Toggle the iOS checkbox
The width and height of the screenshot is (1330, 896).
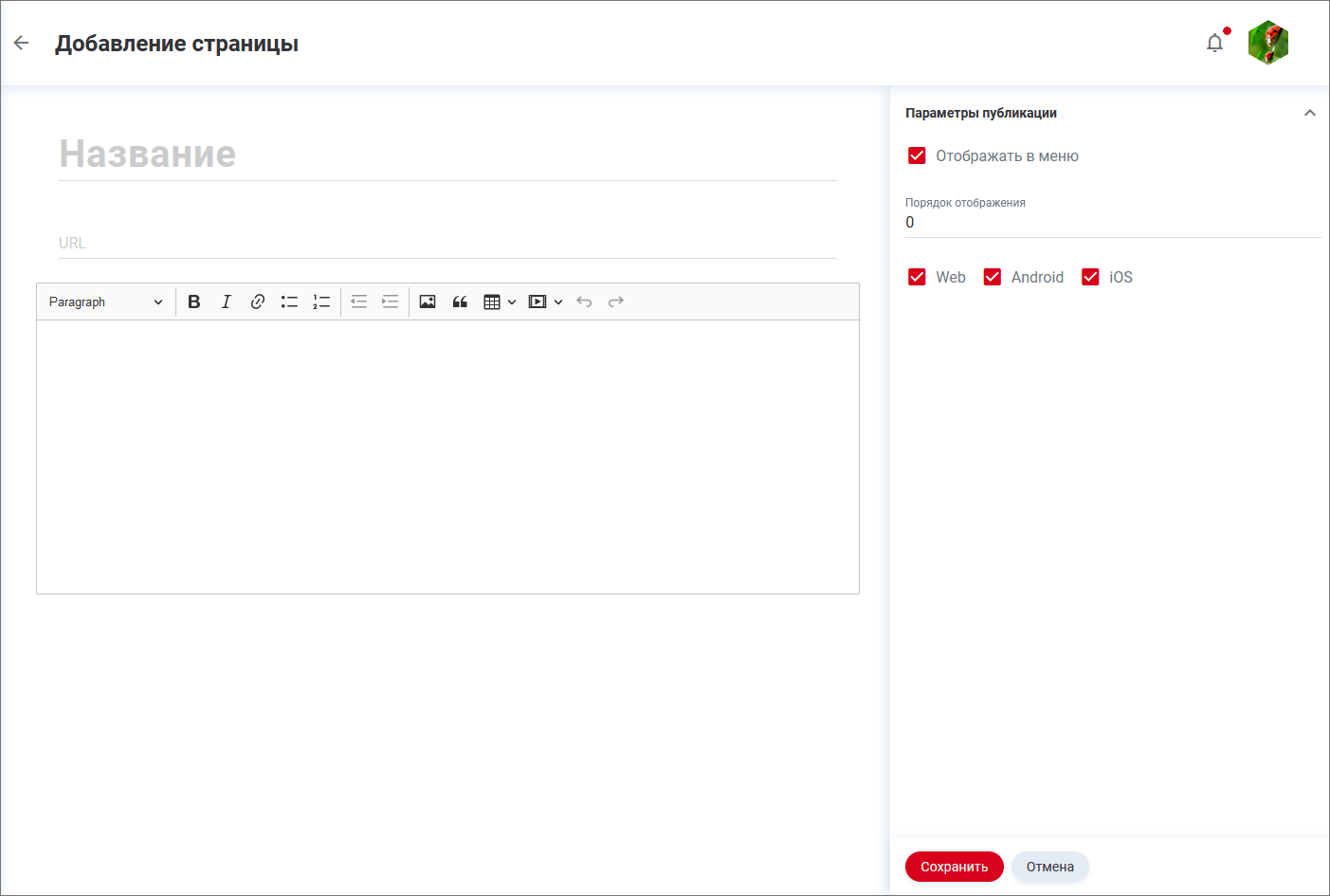click(x=1090, y=277)
